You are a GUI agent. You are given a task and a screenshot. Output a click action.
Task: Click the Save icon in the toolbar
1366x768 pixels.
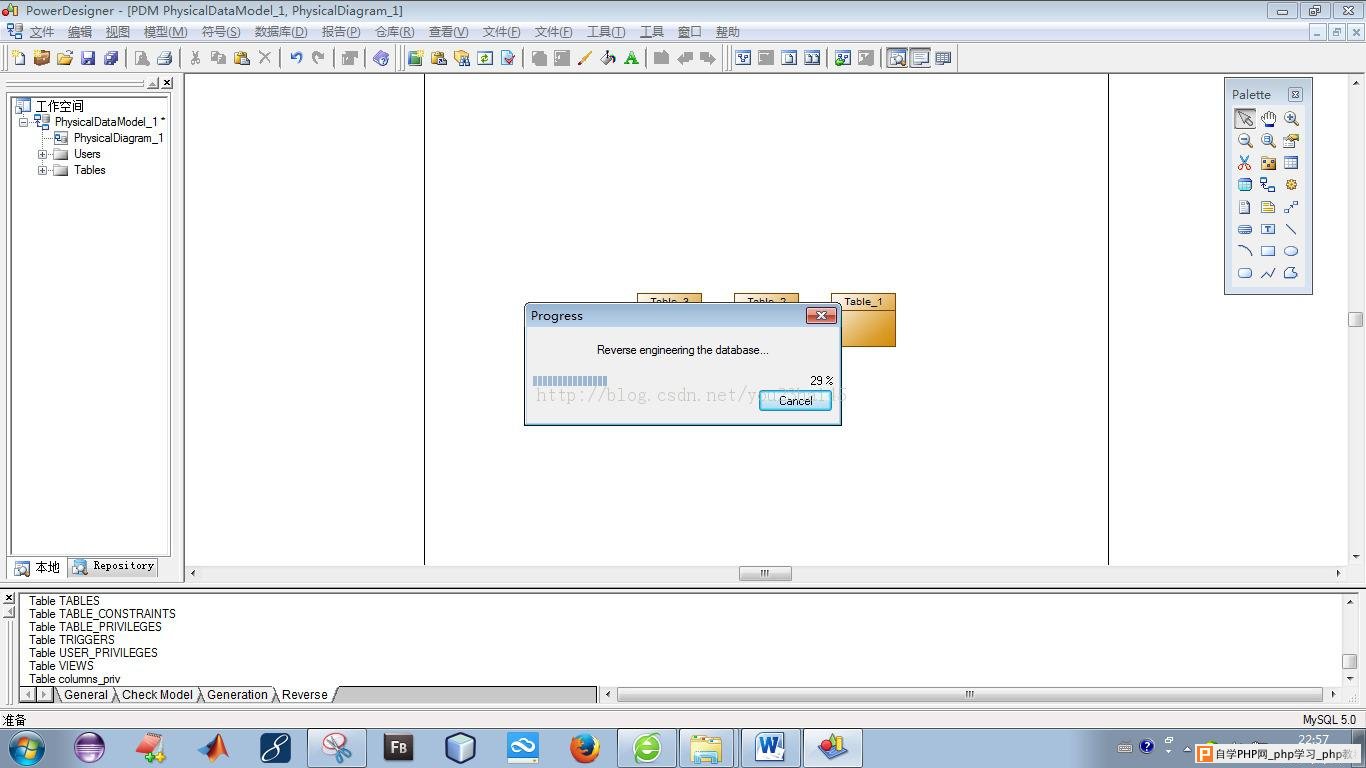[x=88, y=58]
